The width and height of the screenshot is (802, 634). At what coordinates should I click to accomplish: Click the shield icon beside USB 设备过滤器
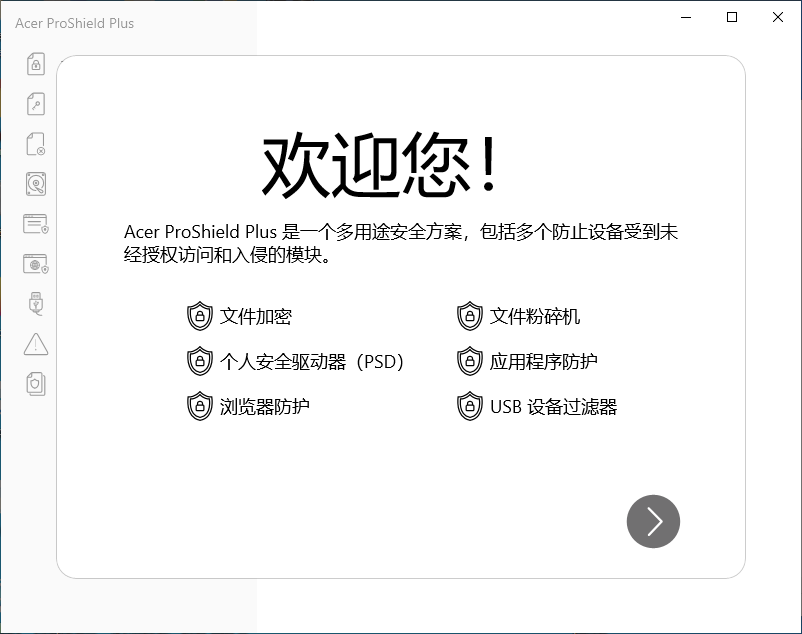[470, 406]
